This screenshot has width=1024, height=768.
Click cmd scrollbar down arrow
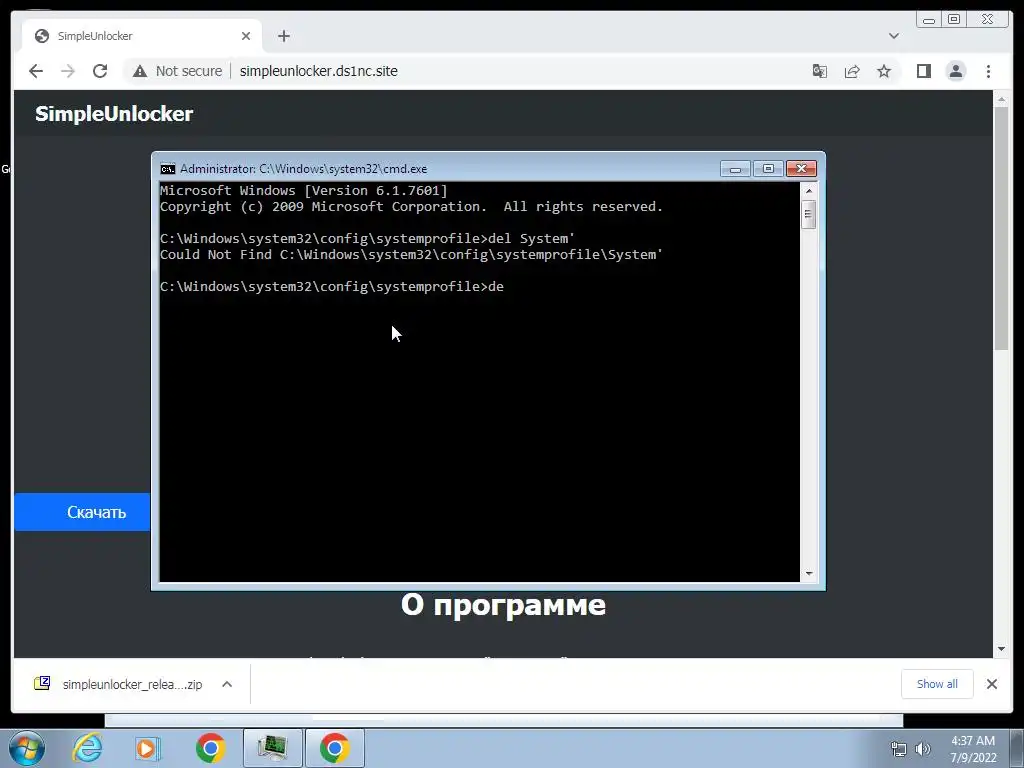pos(808,573)
